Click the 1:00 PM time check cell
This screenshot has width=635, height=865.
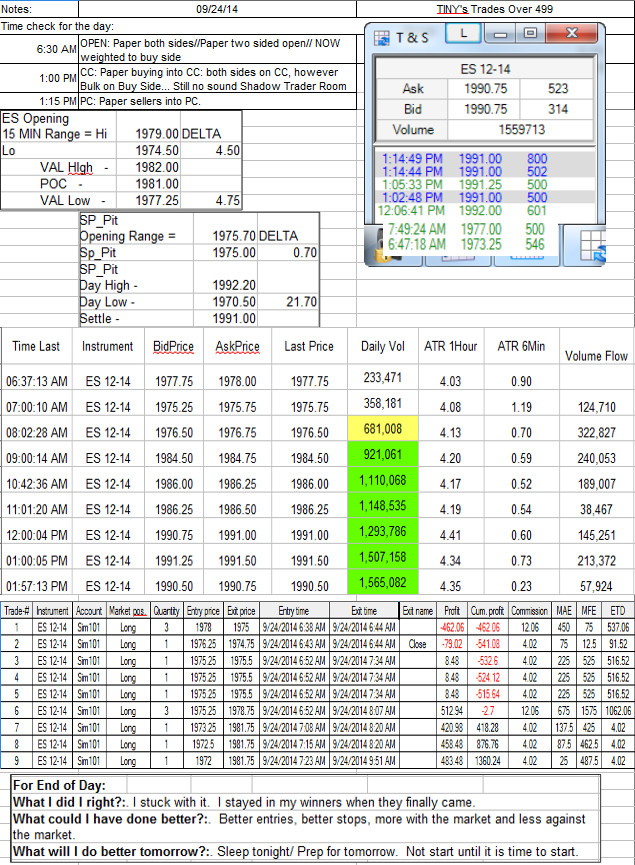39,78
